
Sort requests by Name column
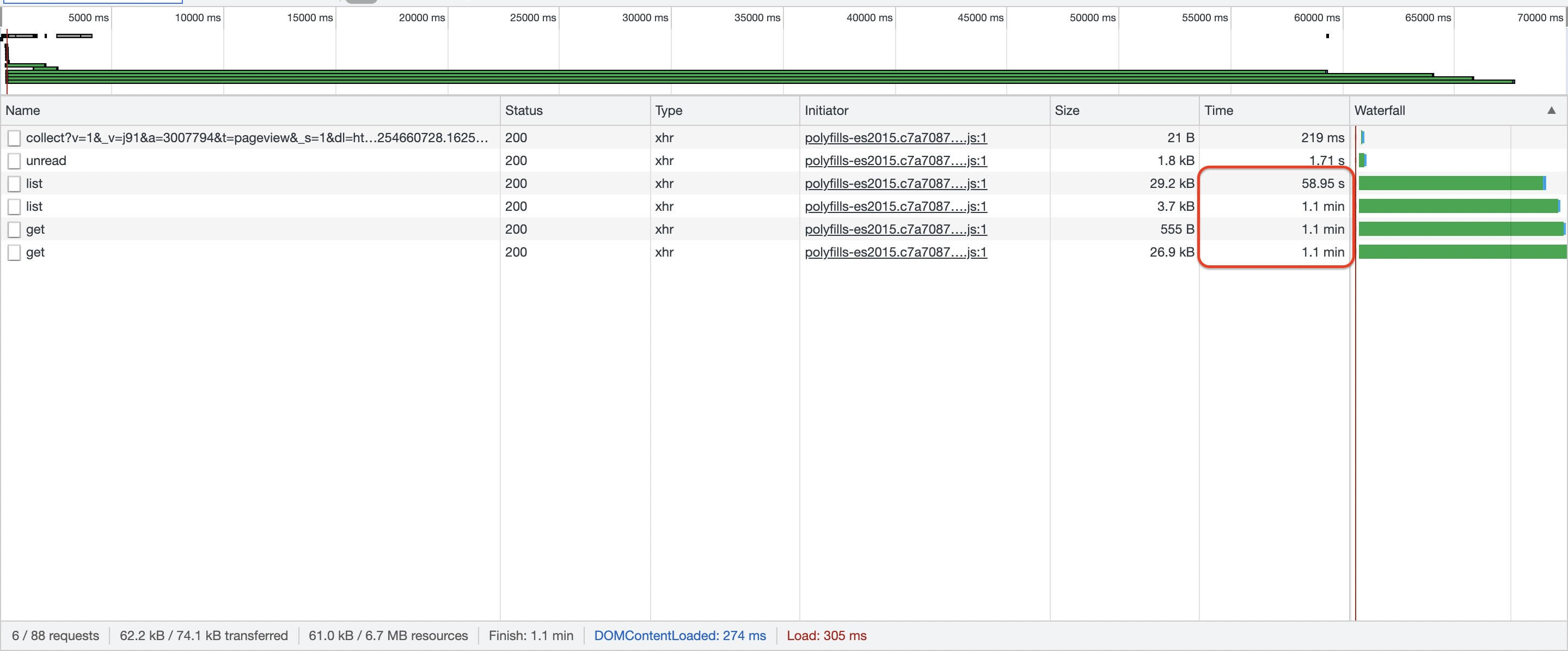tap(23, 110)
